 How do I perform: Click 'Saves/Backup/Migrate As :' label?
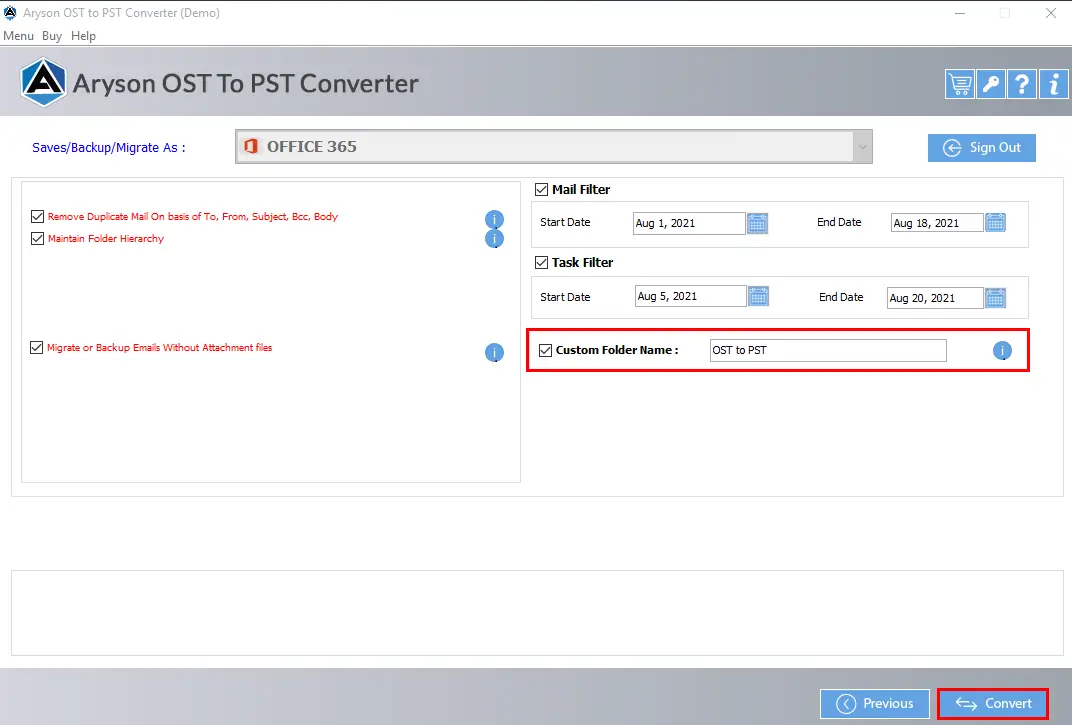coord(109,148)
